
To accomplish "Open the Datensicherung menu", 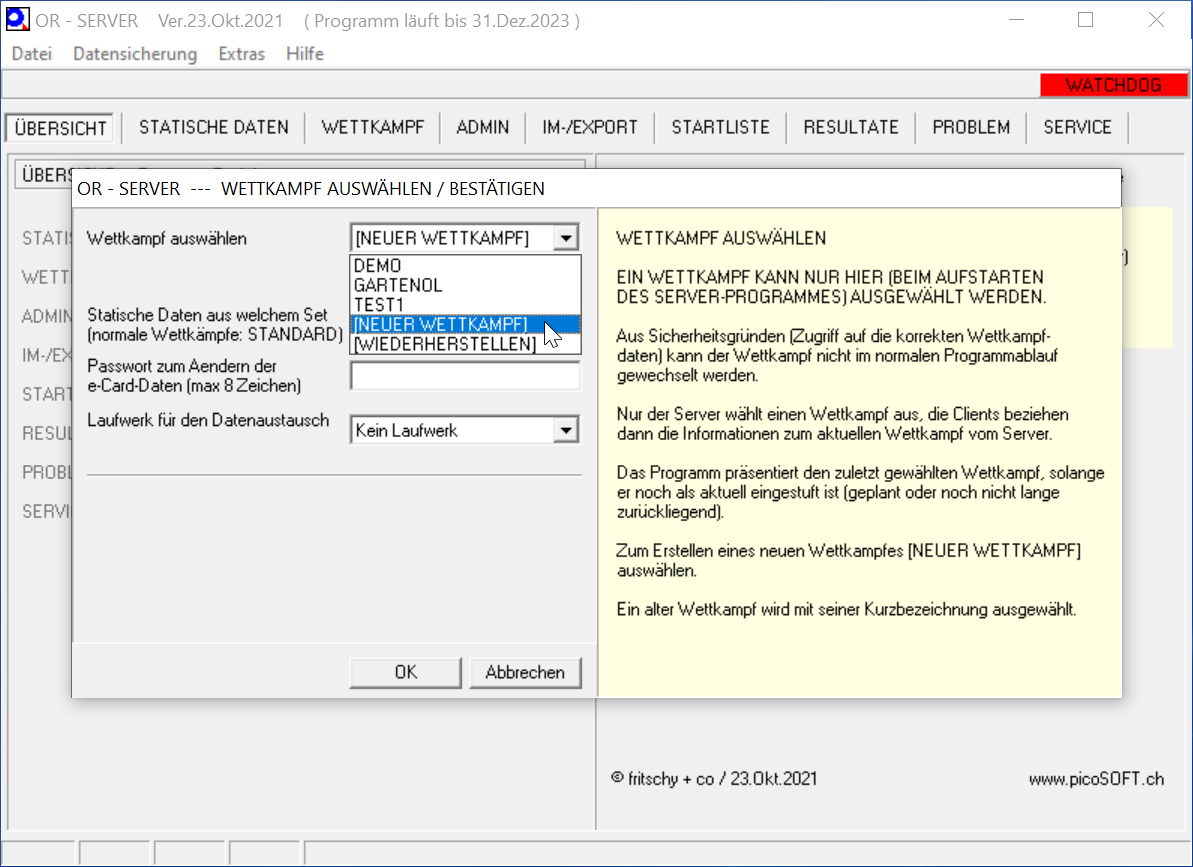I will pyautogui.click(x=135, y=54).
